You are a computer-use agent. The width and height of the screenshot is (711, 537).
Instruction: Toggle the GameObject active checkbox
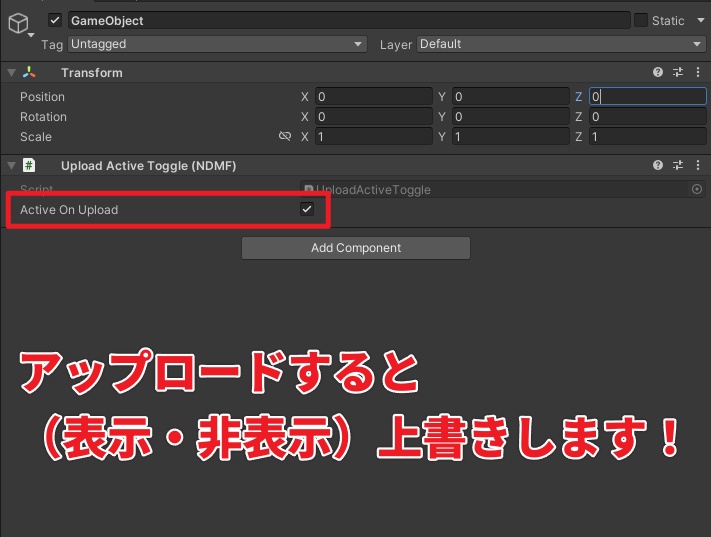[x=55, y=20]
